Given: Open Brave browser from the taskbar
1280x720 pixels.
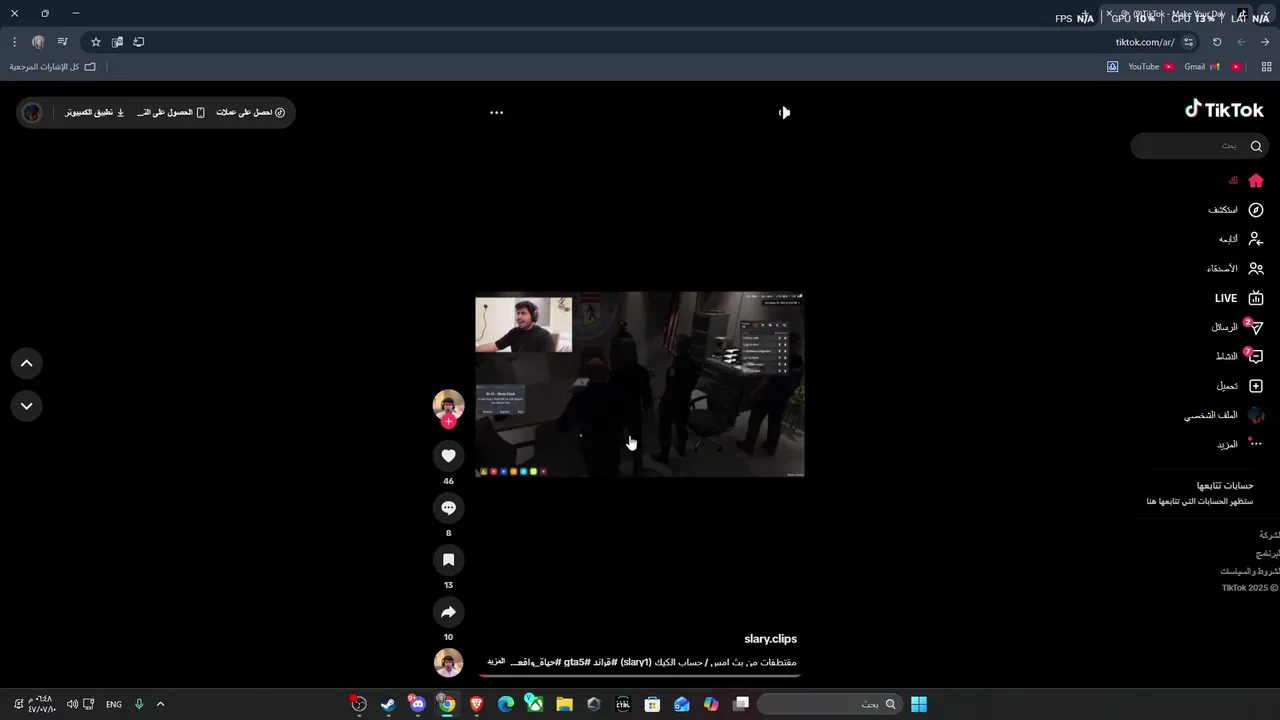Looking at the screenshot, I should 476,704.
